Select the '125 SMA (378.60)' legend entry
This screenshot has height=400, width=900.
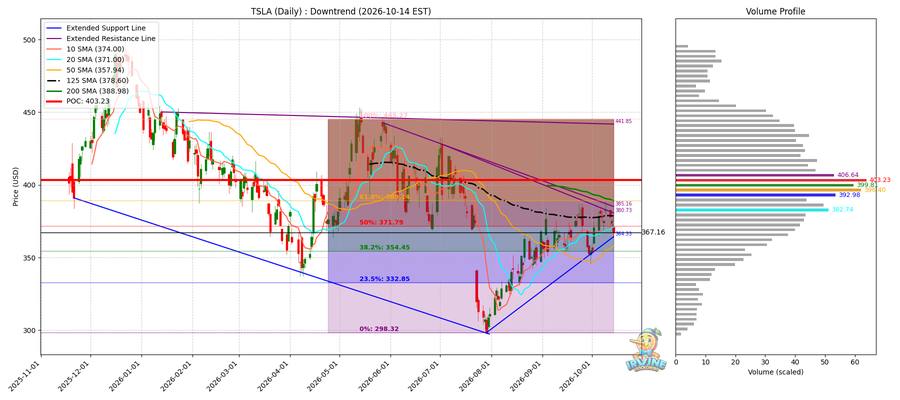(x=87, y=81)
